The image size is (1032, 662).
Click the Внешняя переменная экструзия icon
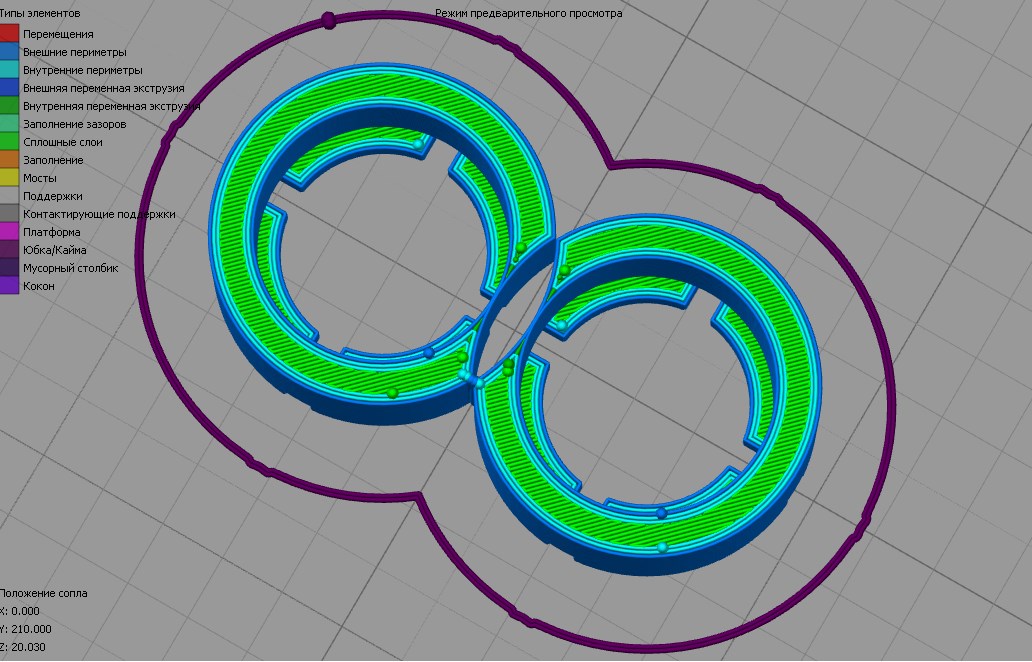click(10, 85)
